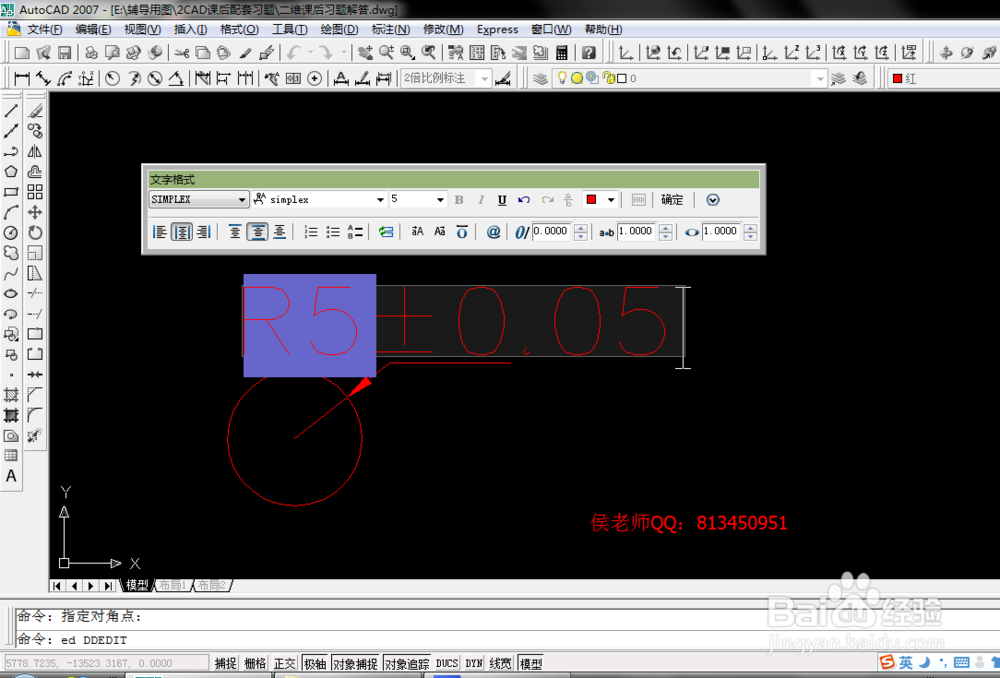Click the Insert Symbol @ icon

(493, 232)
